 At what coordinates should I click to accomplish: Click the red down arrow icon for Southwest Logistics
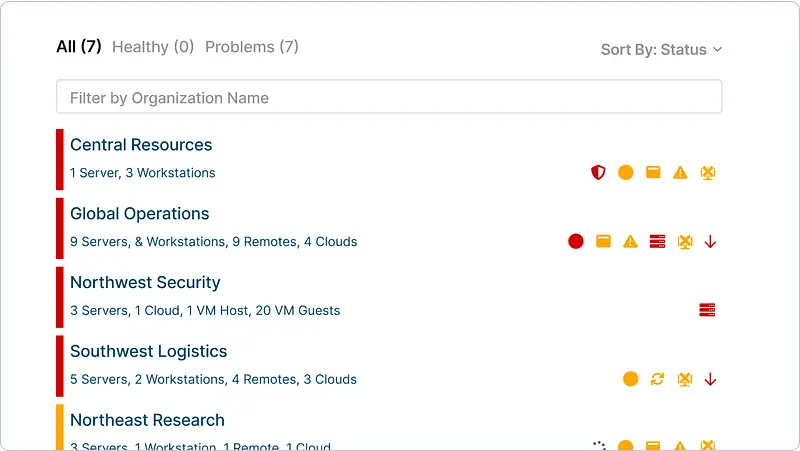[710, 379]
